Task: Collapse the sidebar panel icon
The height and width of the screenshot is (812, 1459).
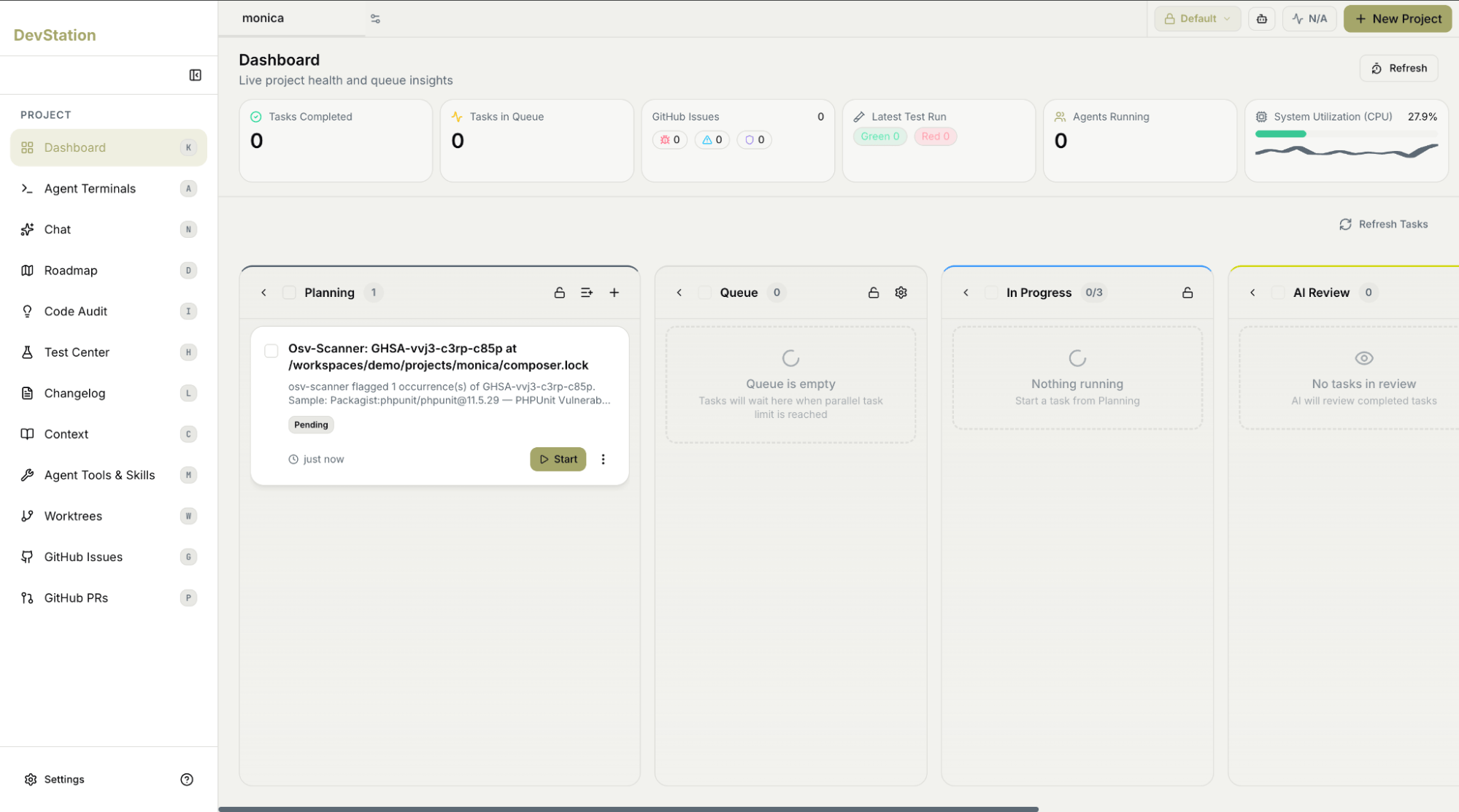Action: pos(195,75)
